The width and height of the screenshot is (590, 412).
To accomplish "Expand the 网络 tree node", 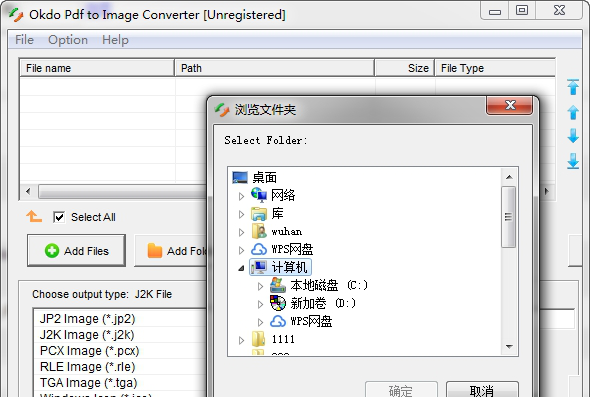I will click(241, 196).
